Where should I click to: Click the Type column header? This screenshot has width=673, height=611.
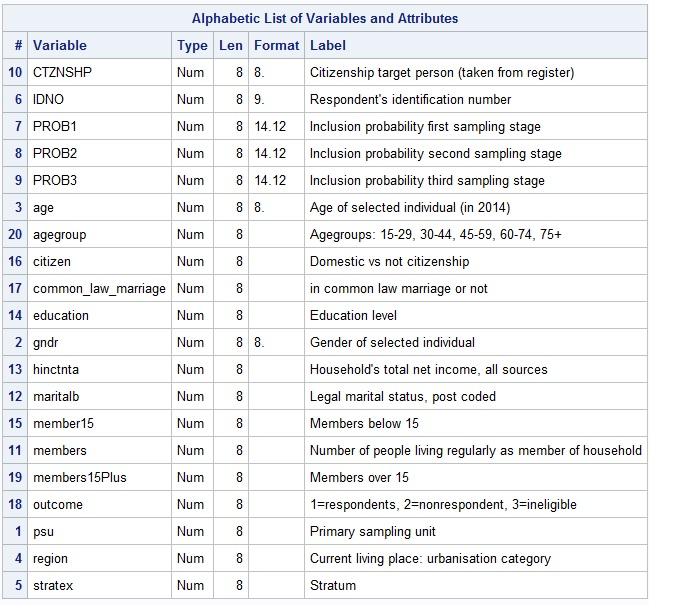pos(192,45)
